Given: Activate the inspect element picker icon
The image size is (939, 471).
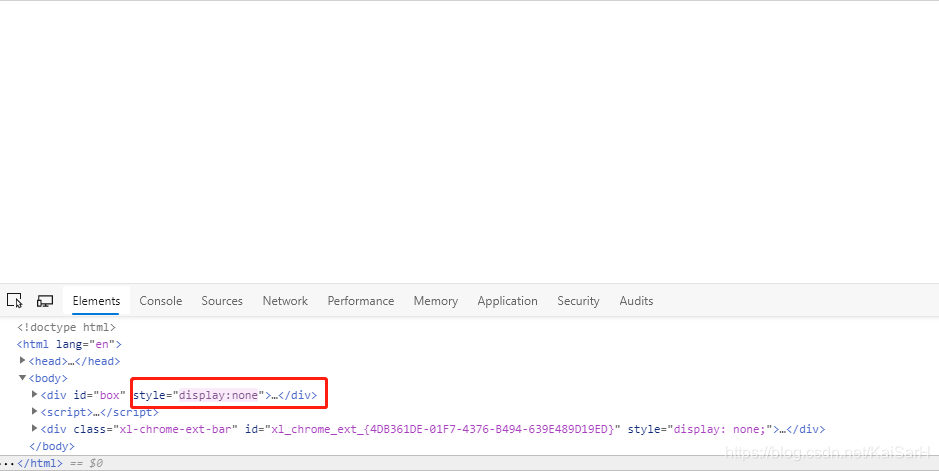Looking at the screenshot, I should pos(14,300).
